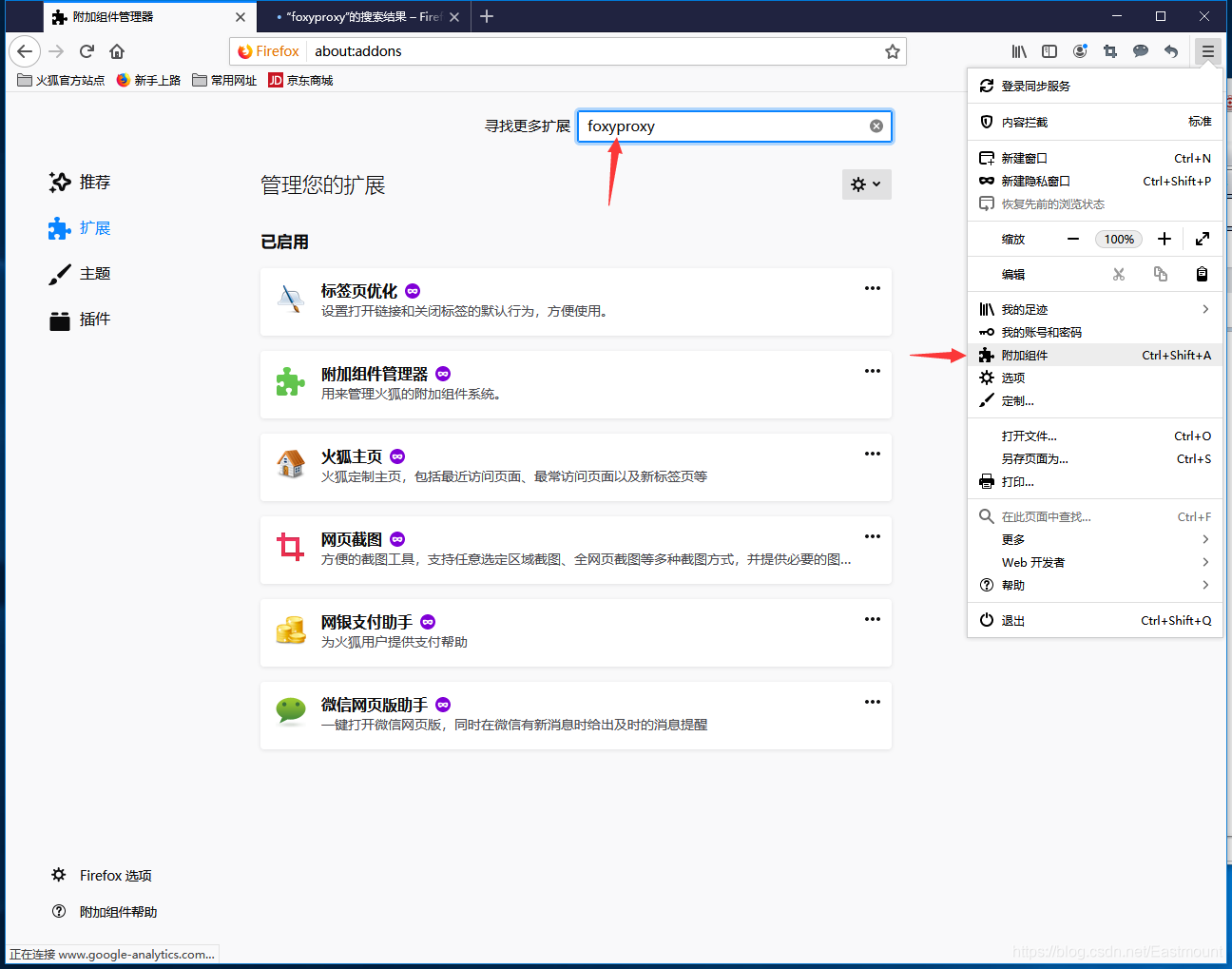Image resolution: width=1232 pixels, height=969 pixels.
Task: Start webpage screenshot crop tool in toolbar
Action: point(1110,51)
